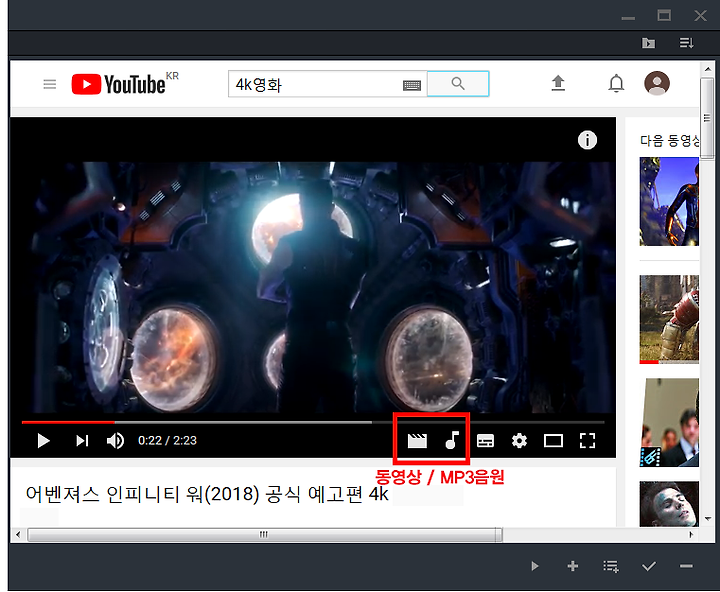This screenshot has width=720, height=592.
Task: Open the upload video icon
Action: click(558, 83)
